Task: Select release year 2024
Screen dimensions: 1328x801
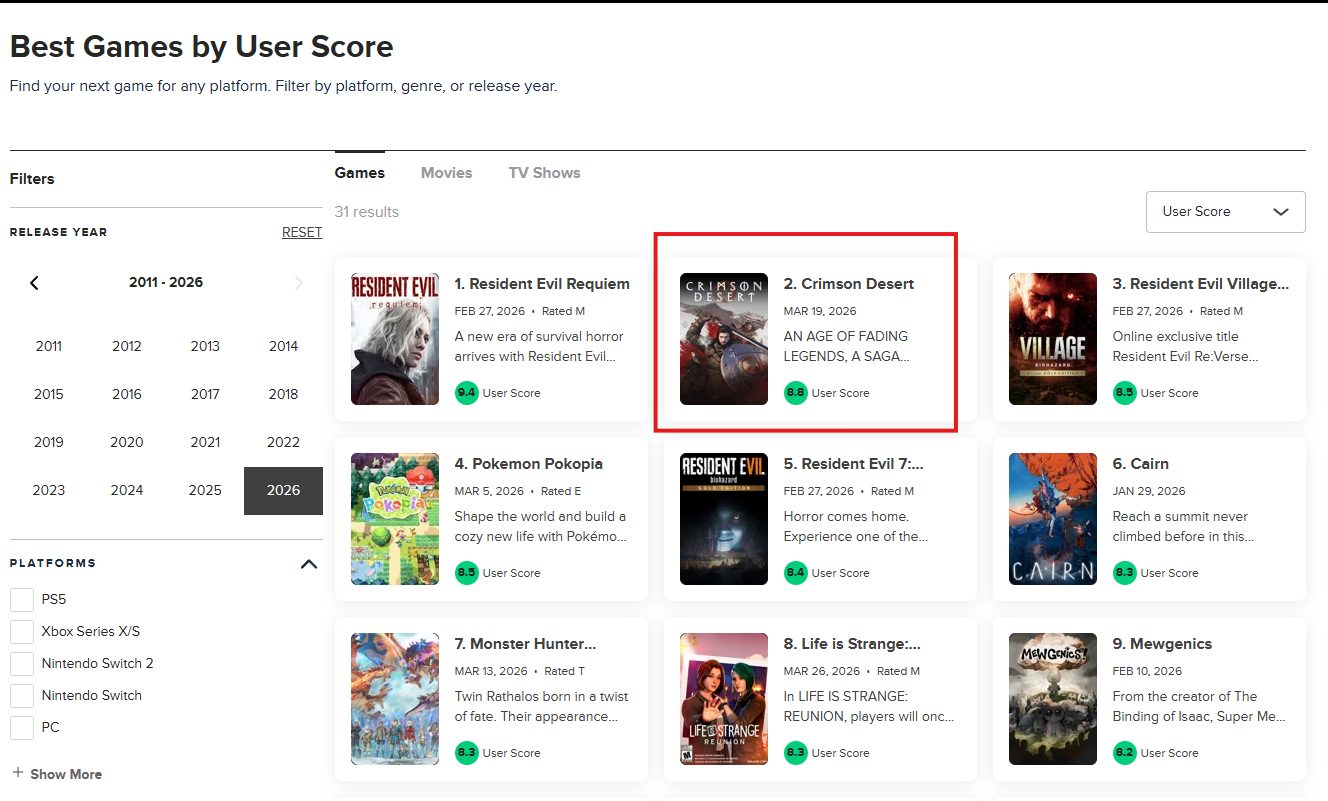Action: [x=126, y=490]
